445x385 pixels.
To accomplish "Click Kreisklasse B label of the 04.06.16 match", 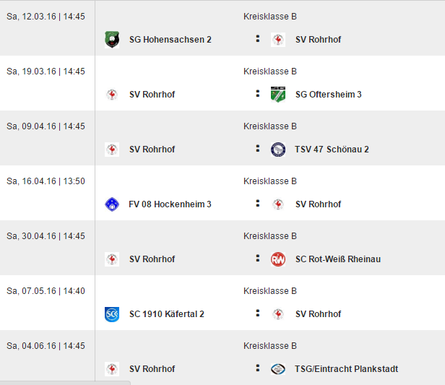I will pos(270,346).
